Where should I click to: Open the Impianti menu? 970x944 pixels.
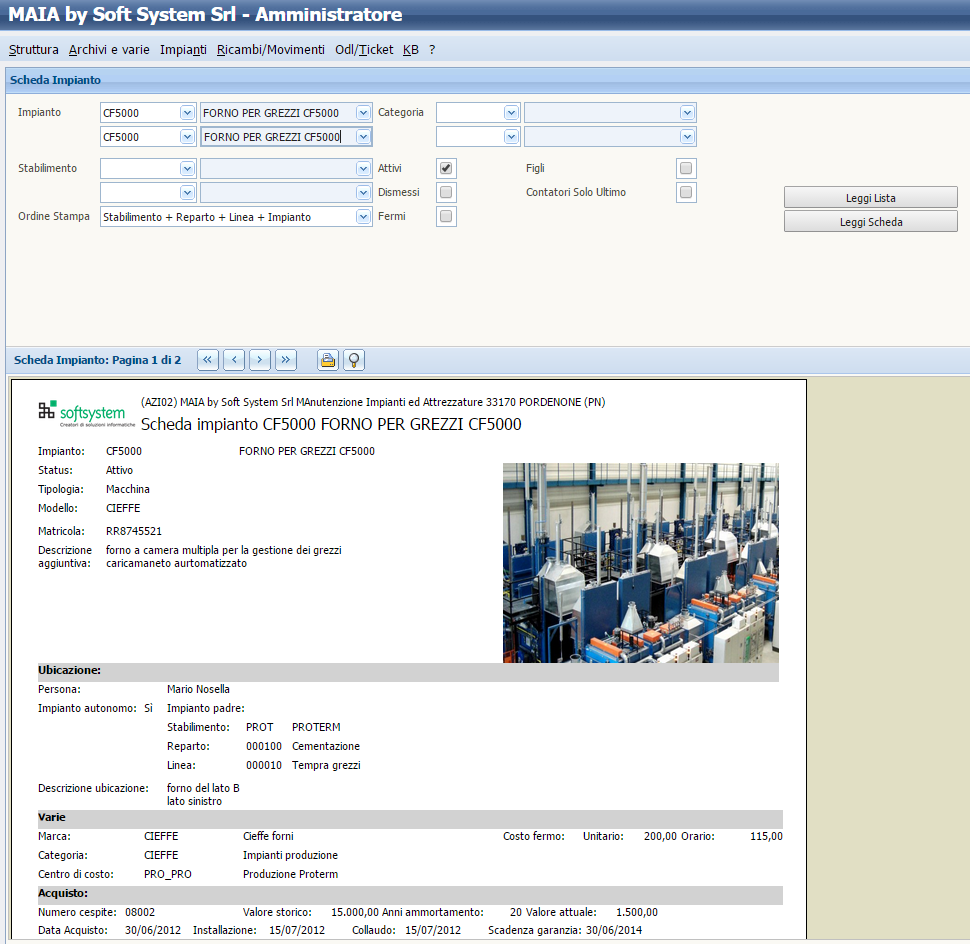pos(183,49)
